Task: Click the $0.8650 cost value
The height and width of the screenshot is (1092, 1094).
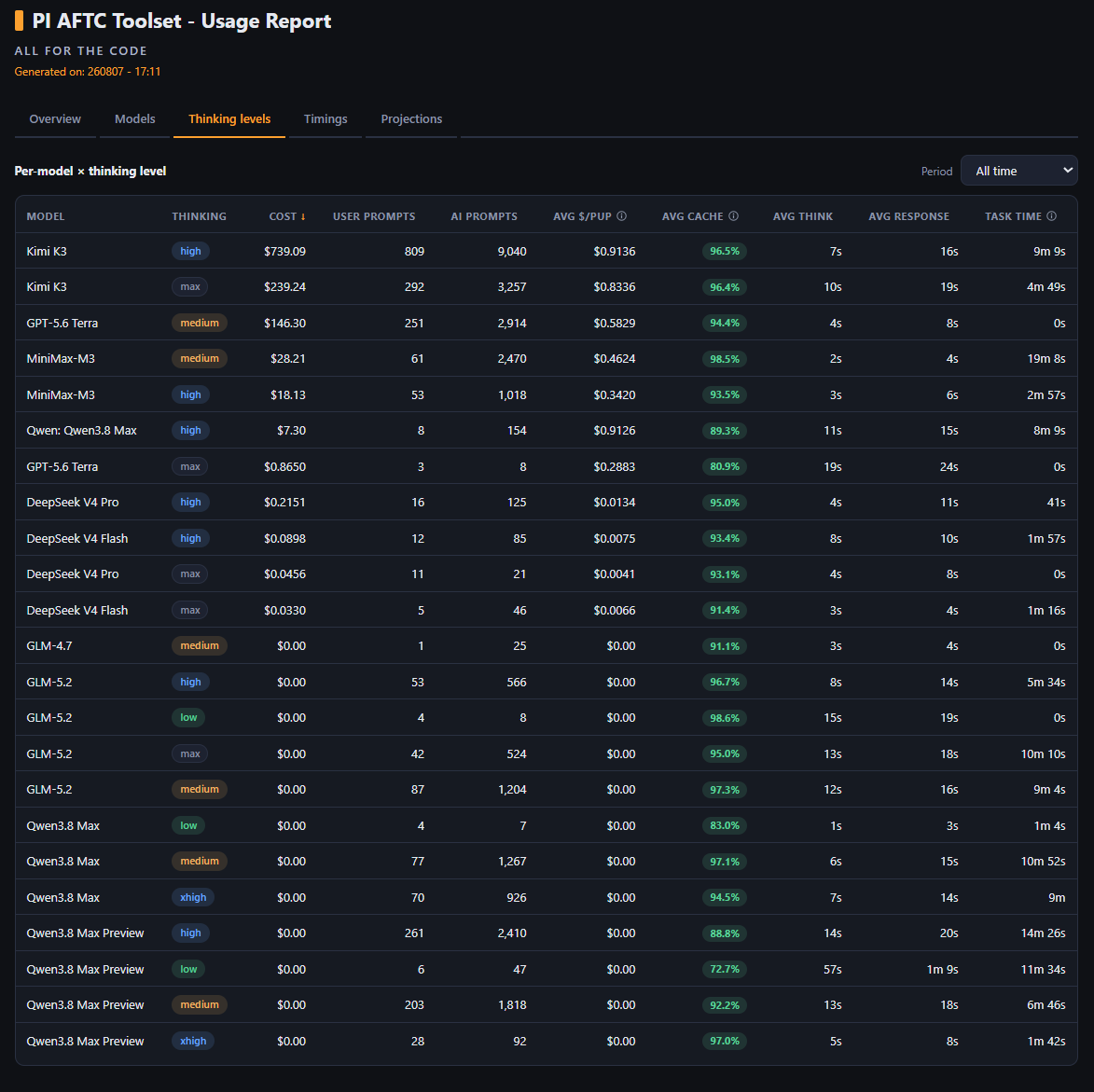Action: (284, 467)
